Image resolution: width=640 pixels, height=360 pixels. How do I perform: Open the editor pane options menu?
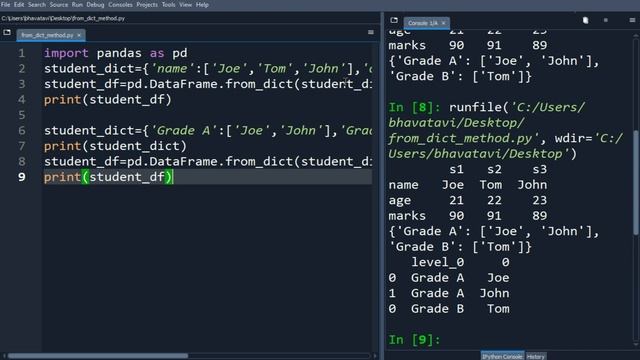[x=371, y=32]
